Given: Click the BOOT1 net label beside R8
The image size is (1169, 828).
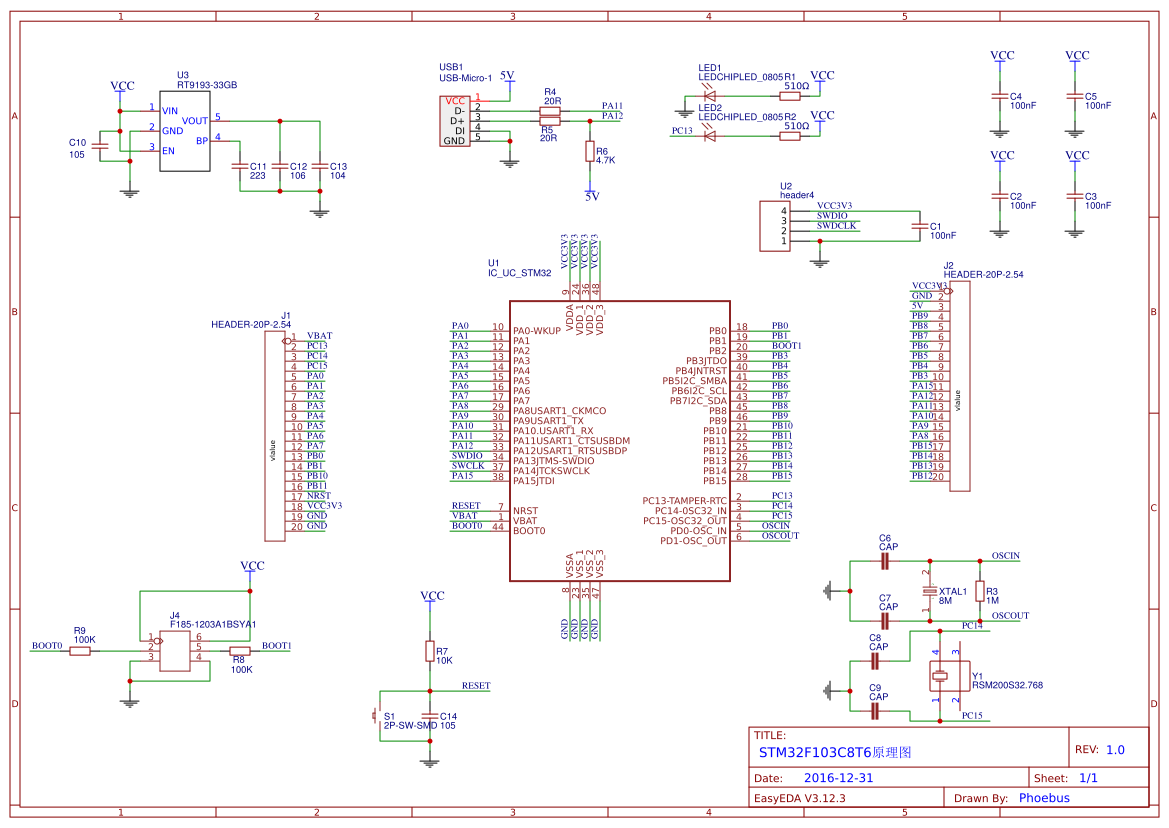Looking at the screenshot, I should 277,646.
